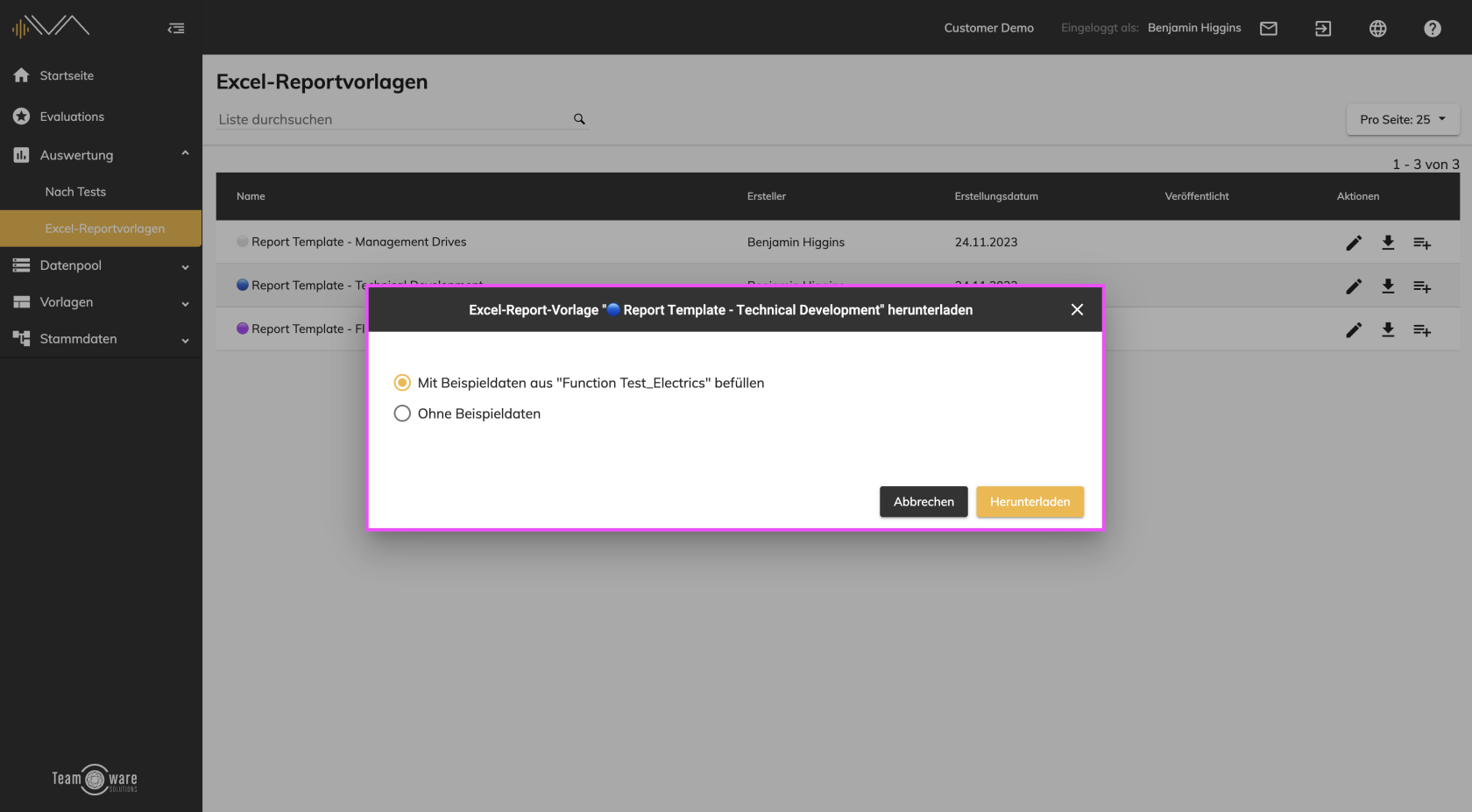The width and height of the screenshot is (1472, 812).
Task: Click the home icon beside Startseite
Action: coord(22,75)
